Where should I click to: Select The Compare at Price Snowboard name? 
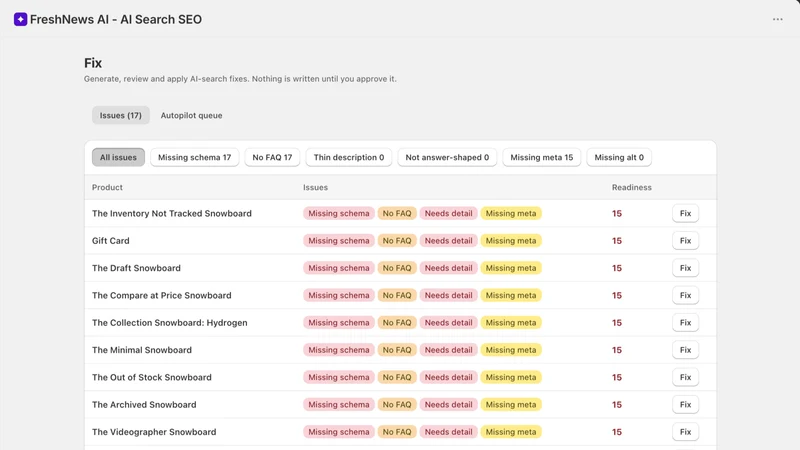(x=162, y=295)
